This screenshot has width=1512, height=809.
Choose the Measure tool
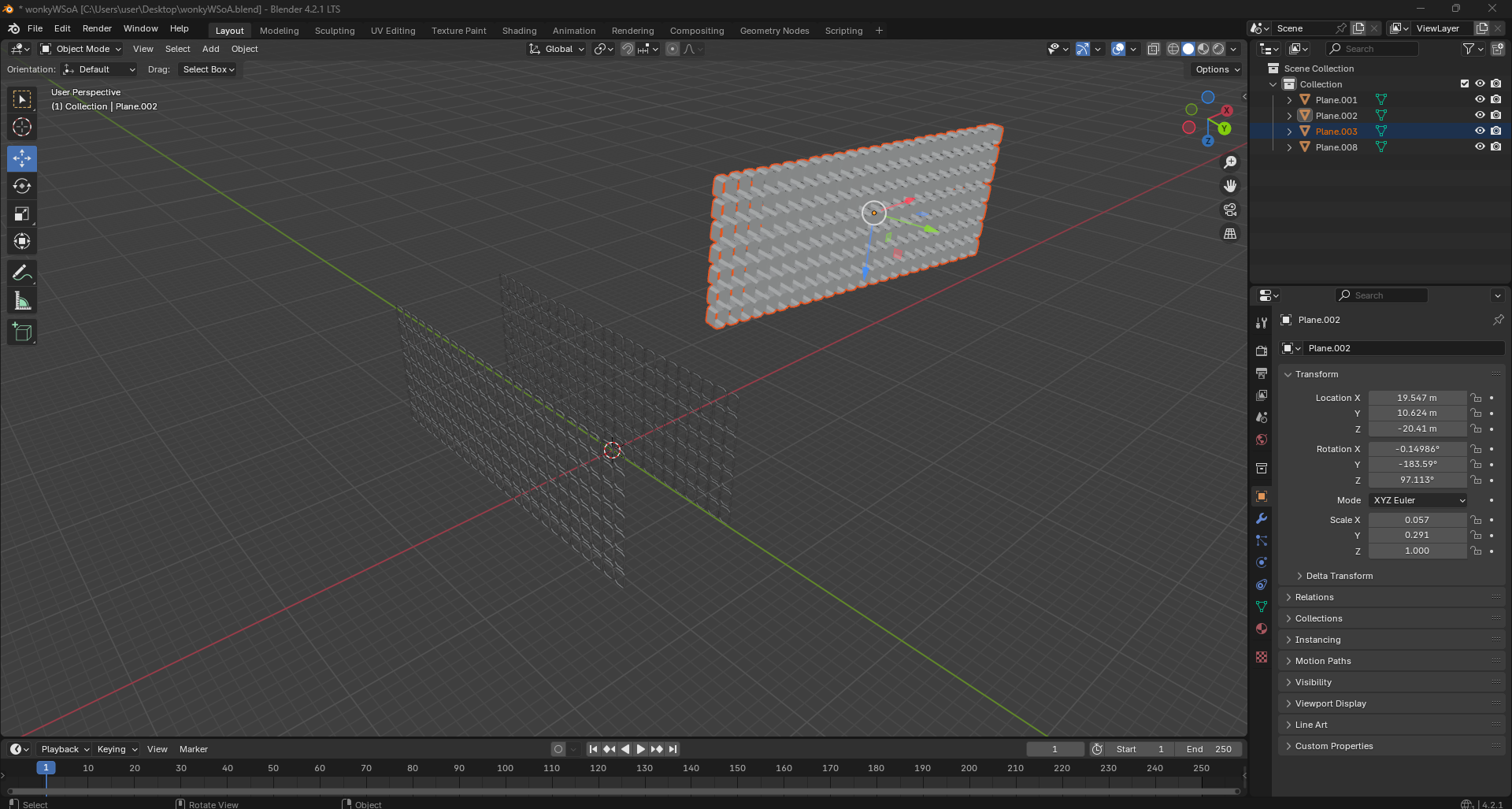pos(22,301)
